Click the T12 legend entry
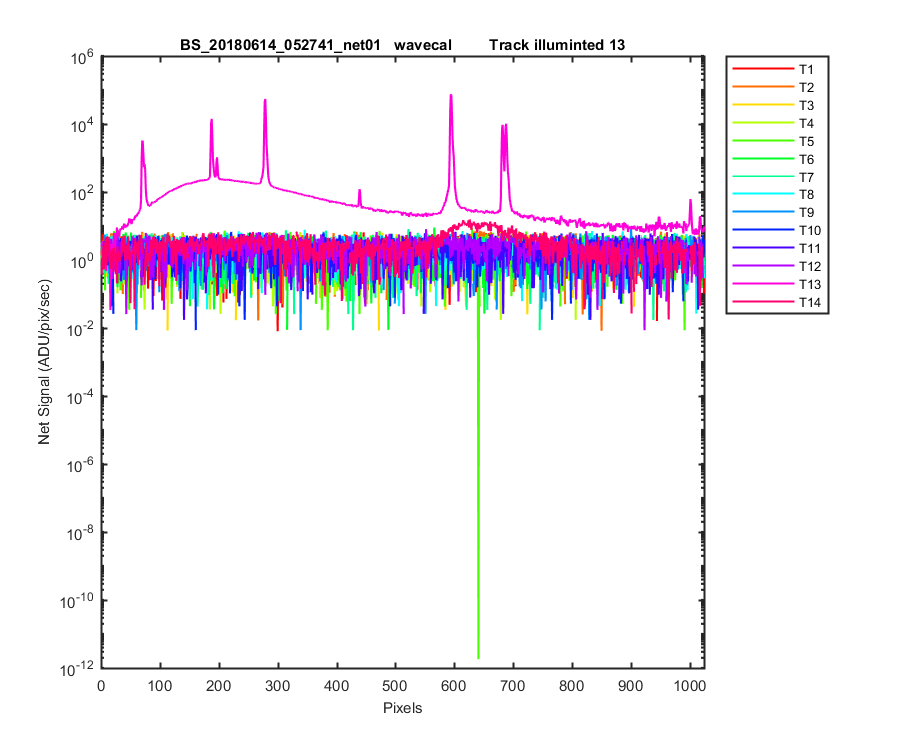Viewport: 900px width, 750px height. click(777, 266)
